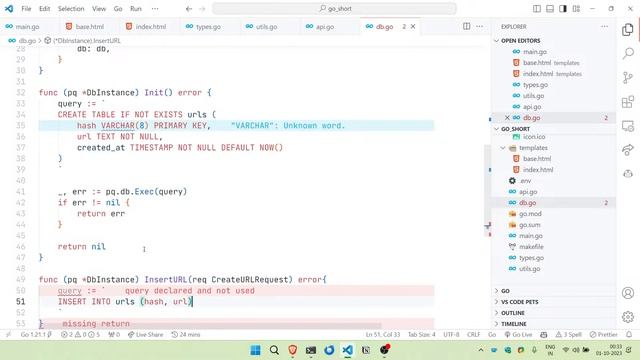This screenshot has height=360, width=640.
Task: Open the Search view in activity bar
Action: (628, 53)
